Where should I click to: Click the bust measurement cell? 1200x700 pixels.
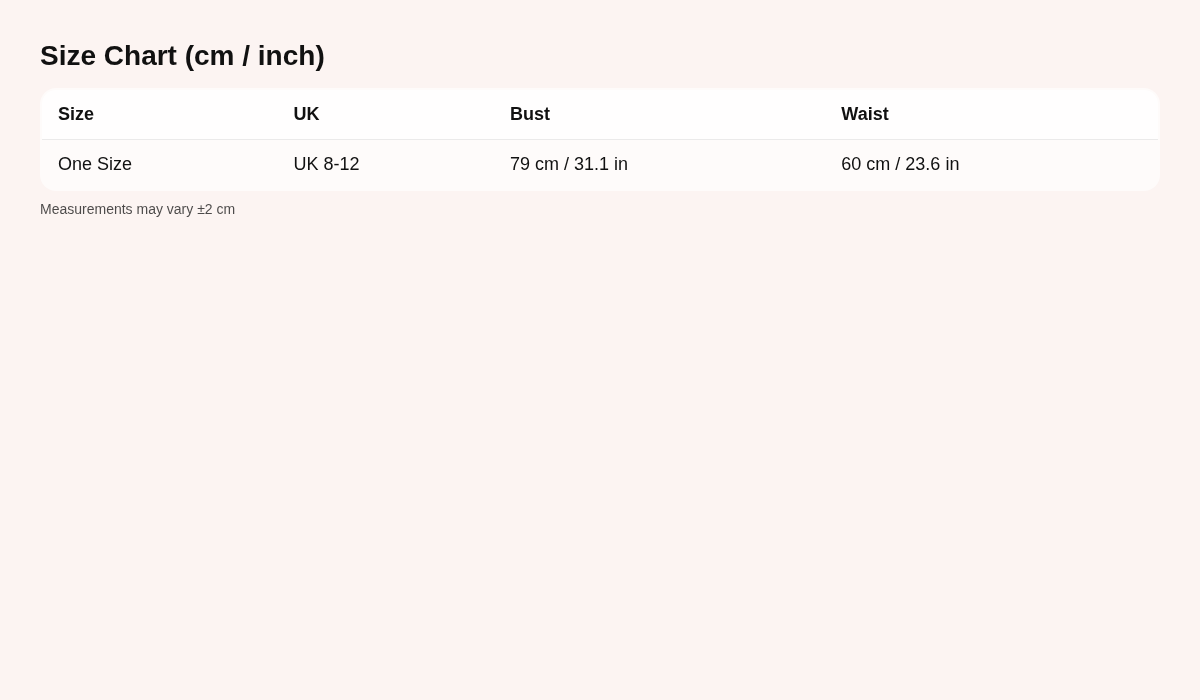pos(569,164)
